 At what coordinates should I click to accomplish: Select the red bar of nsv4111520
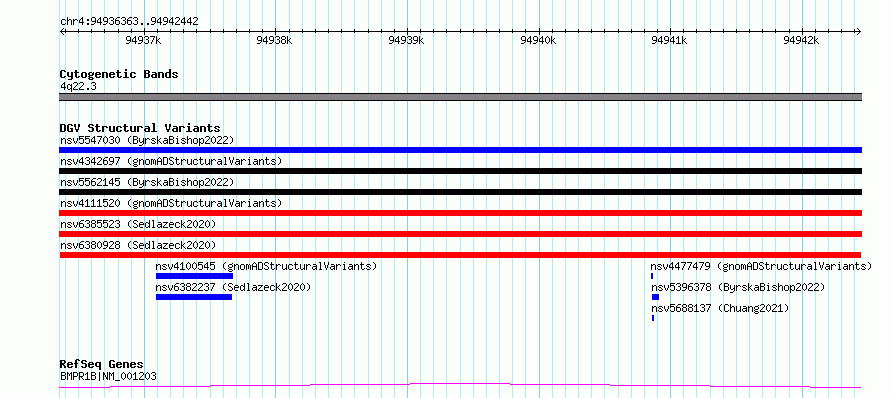[x=460, y=213]
